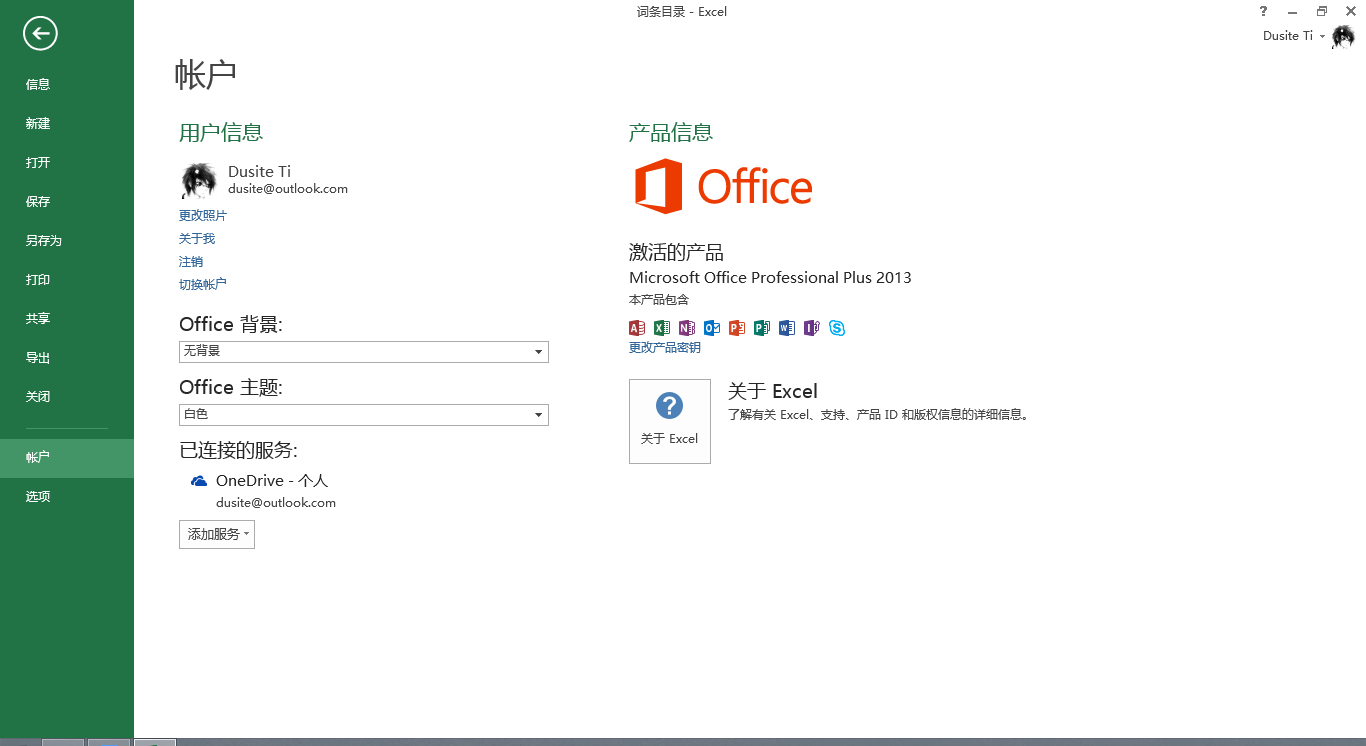Click the OneDrive cloud icon

coord(199,481)
